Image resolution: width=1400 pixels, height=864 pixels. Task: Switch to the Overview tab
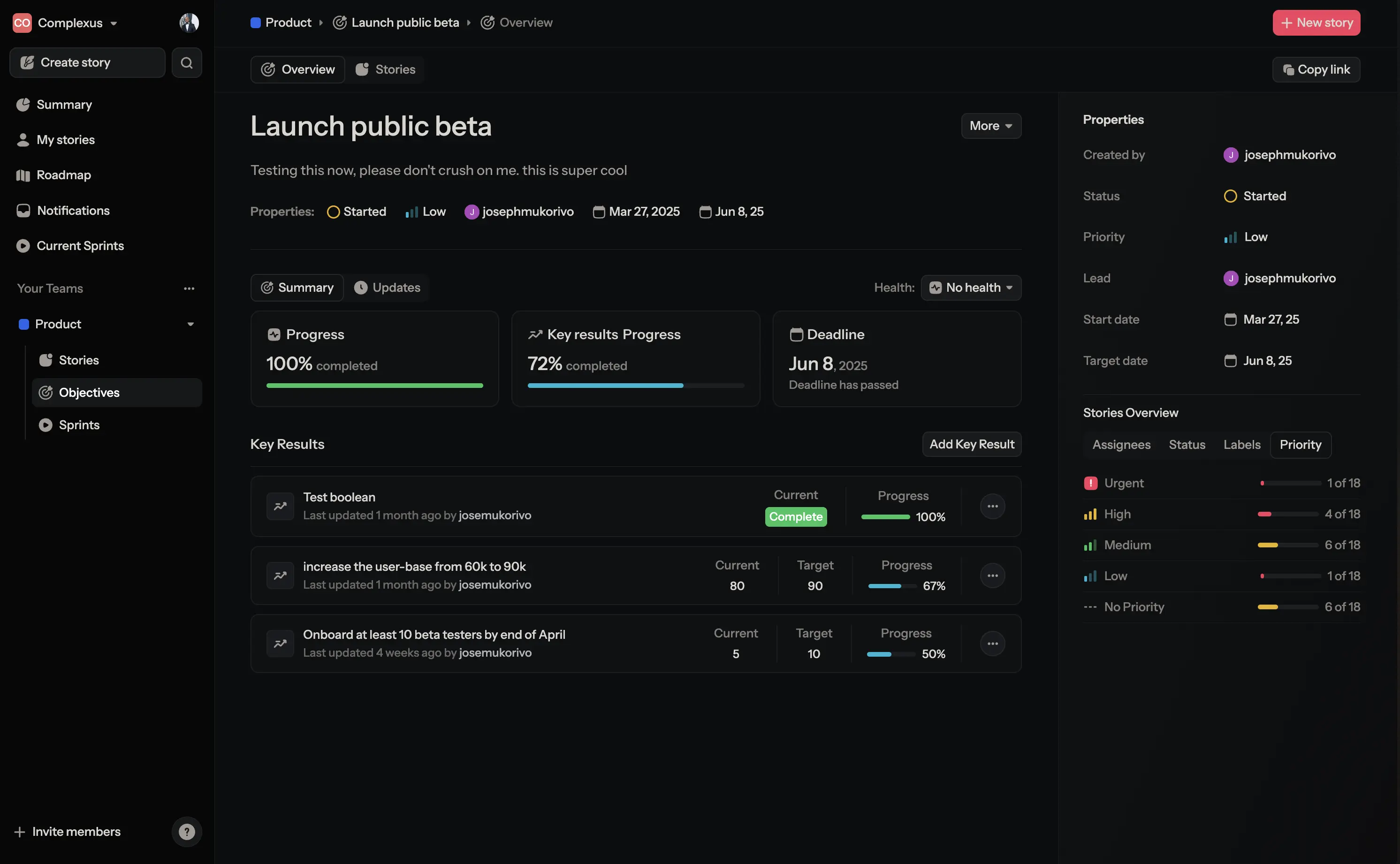tap(298, 69)
